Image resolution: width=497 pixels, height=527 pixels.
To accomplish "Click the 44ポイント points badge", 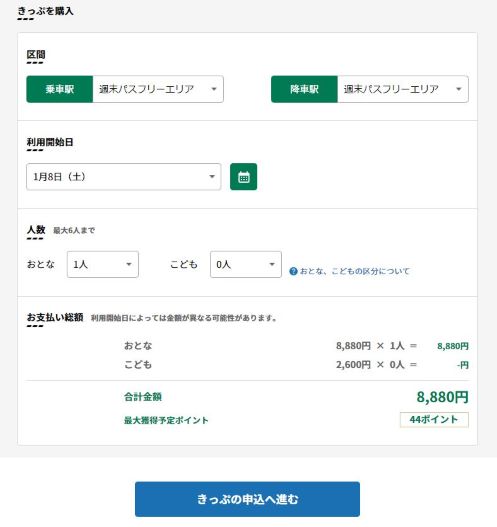I will pos(434,419).
